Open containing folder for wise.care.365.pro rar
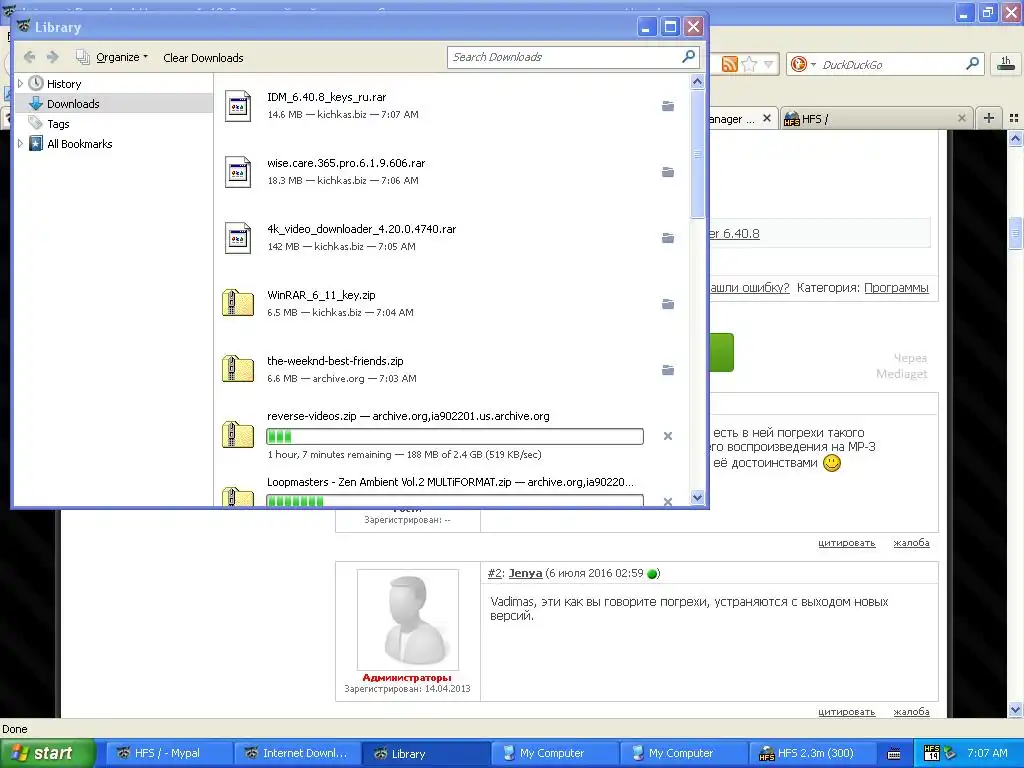The width and height of the screenshot is (1024, 768). click(x=667, y=172)
